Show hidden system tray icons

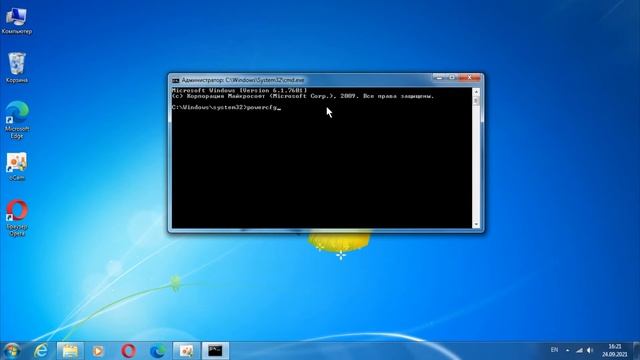[x=568, y=350]
